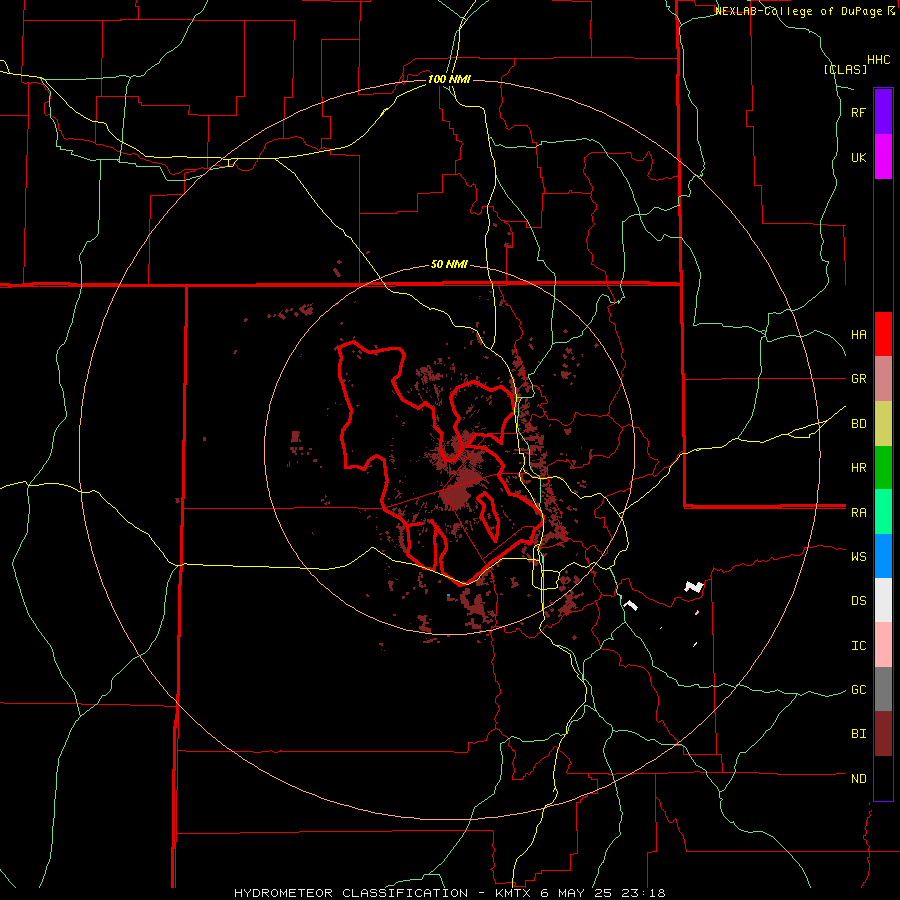The height and width of the screenshot is (900, 900).
Task: Click the BI legend label
Action: tap(858, 734)
